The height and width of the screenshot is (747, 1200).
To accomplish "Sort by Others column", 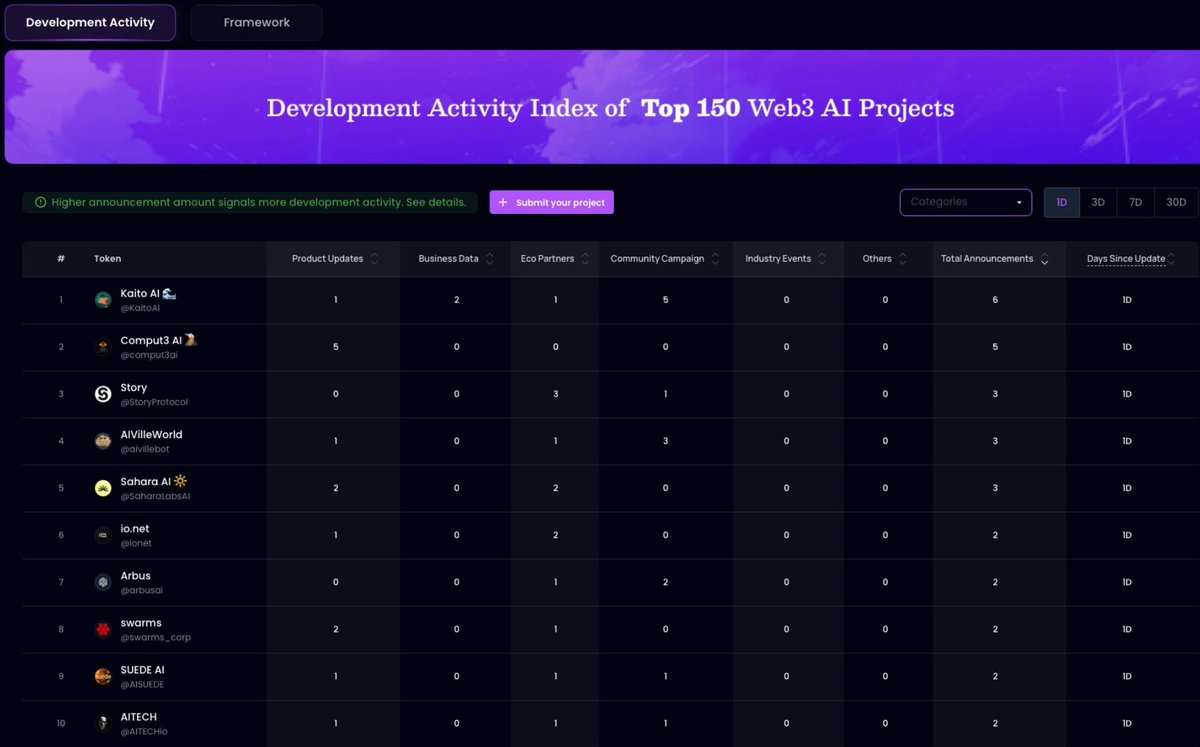I will [902, 259].
